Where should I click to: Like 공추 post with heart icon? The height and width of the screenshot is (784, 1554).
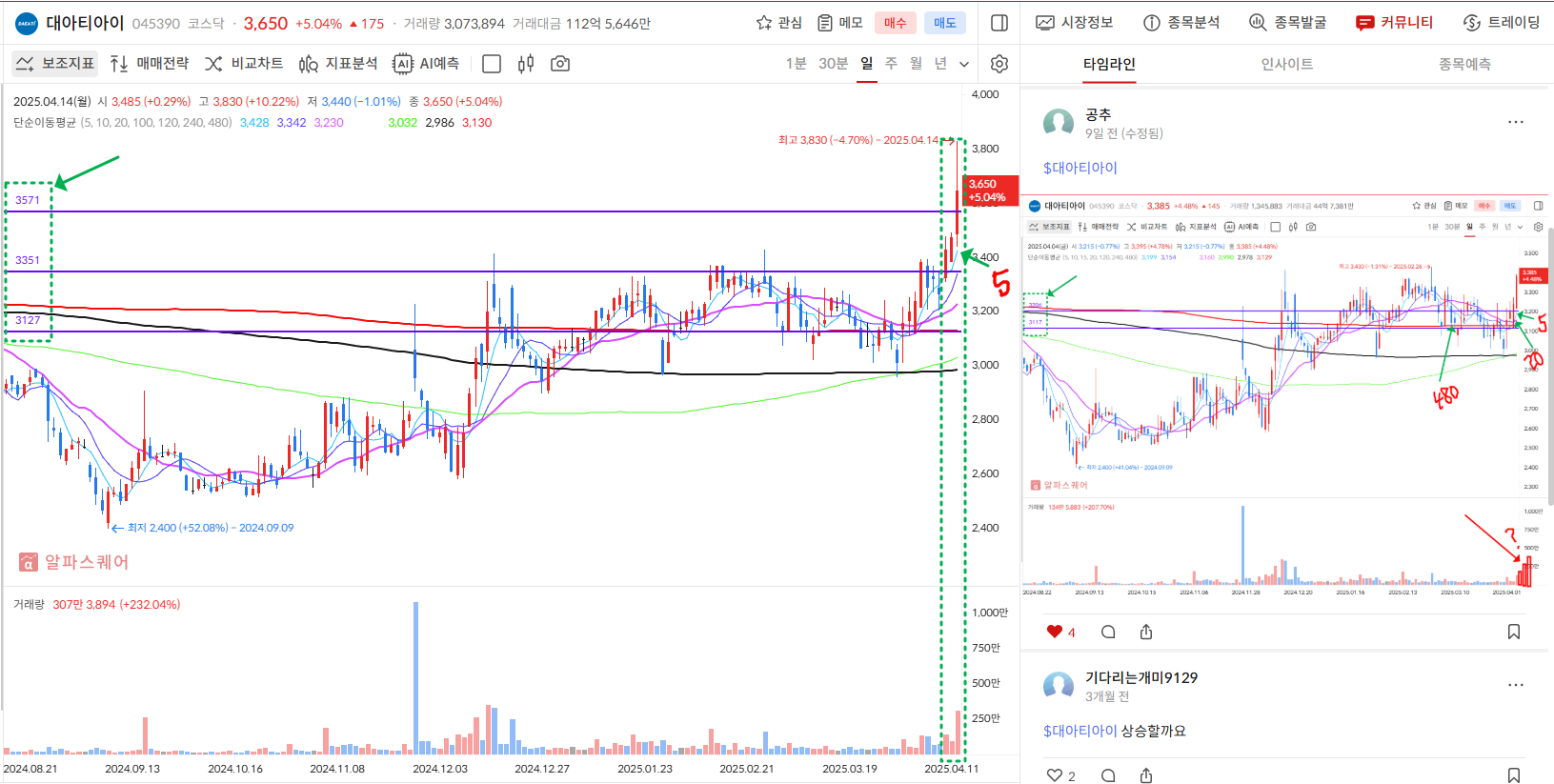point(1054,632)
